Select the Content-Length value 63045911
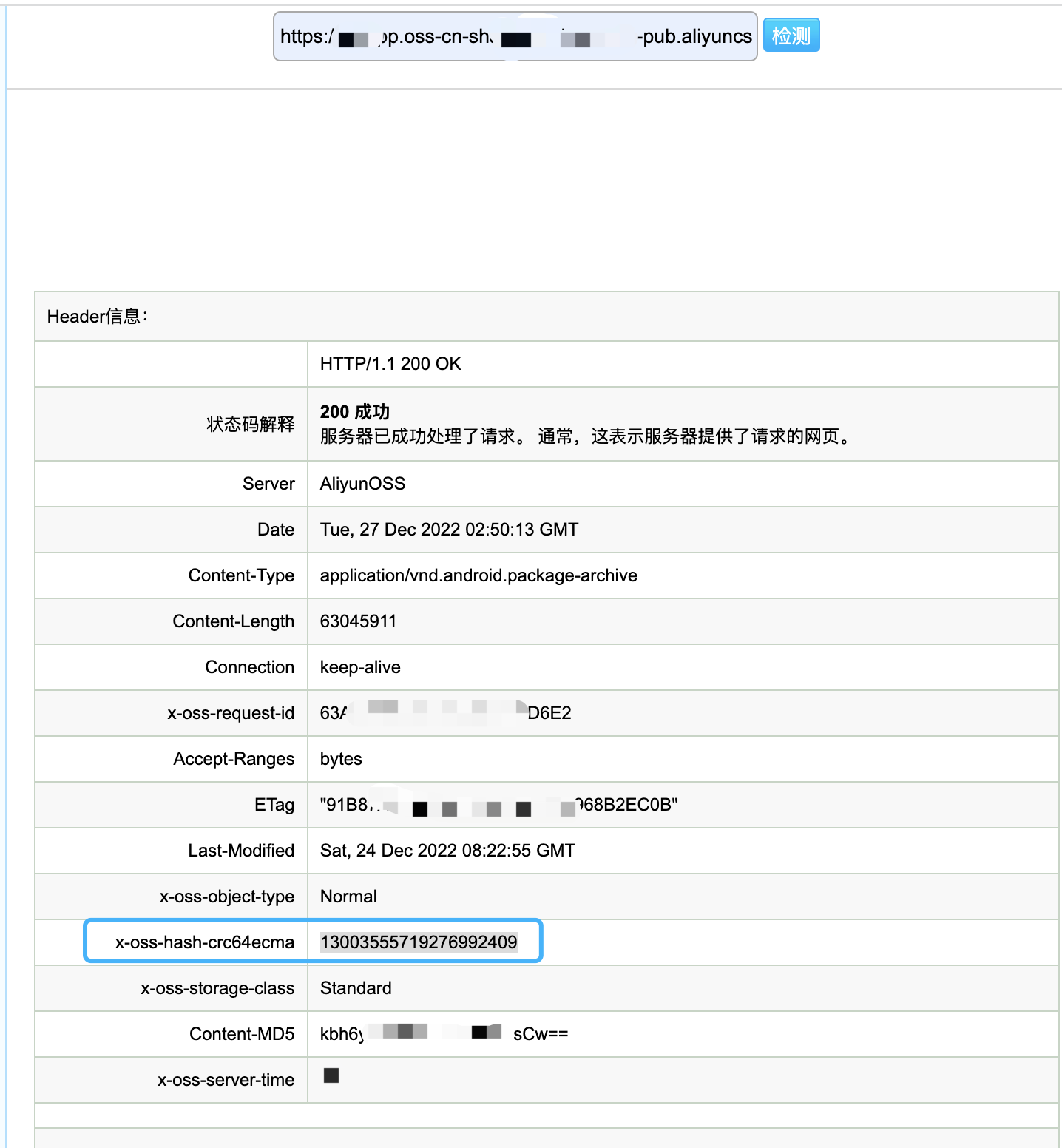The width and height of the screenshot is (1062, 1148). [x=358, y=621]
